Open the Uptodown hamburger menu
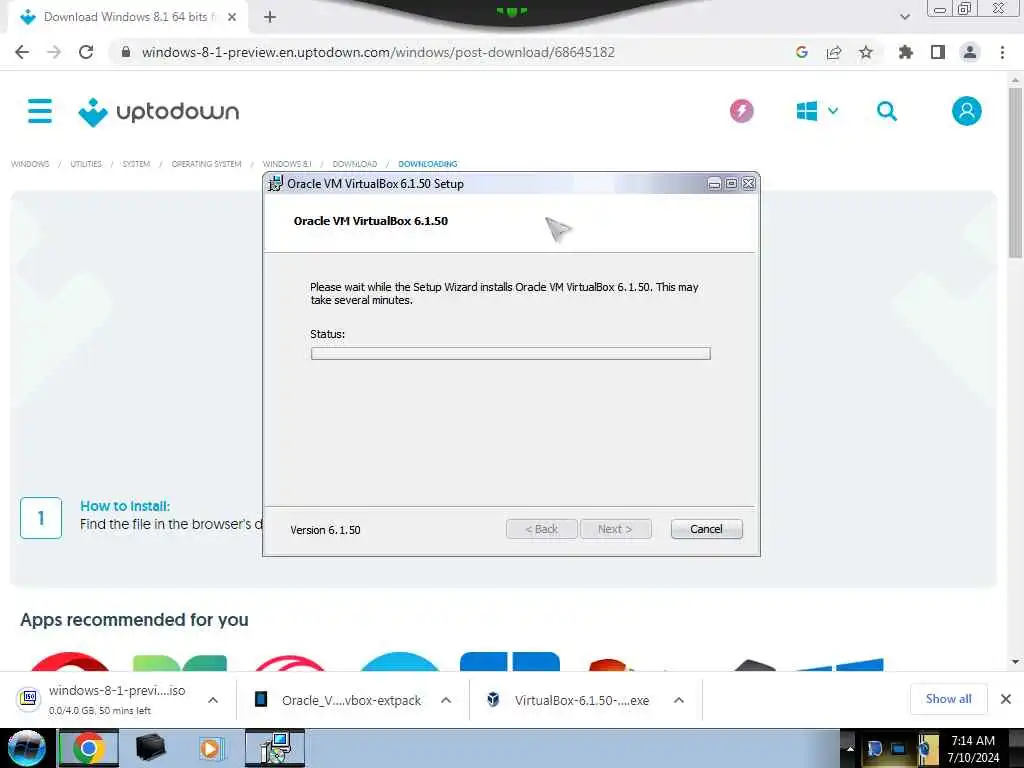This screenshot has height=768, width=1024. tap(40, 111)
